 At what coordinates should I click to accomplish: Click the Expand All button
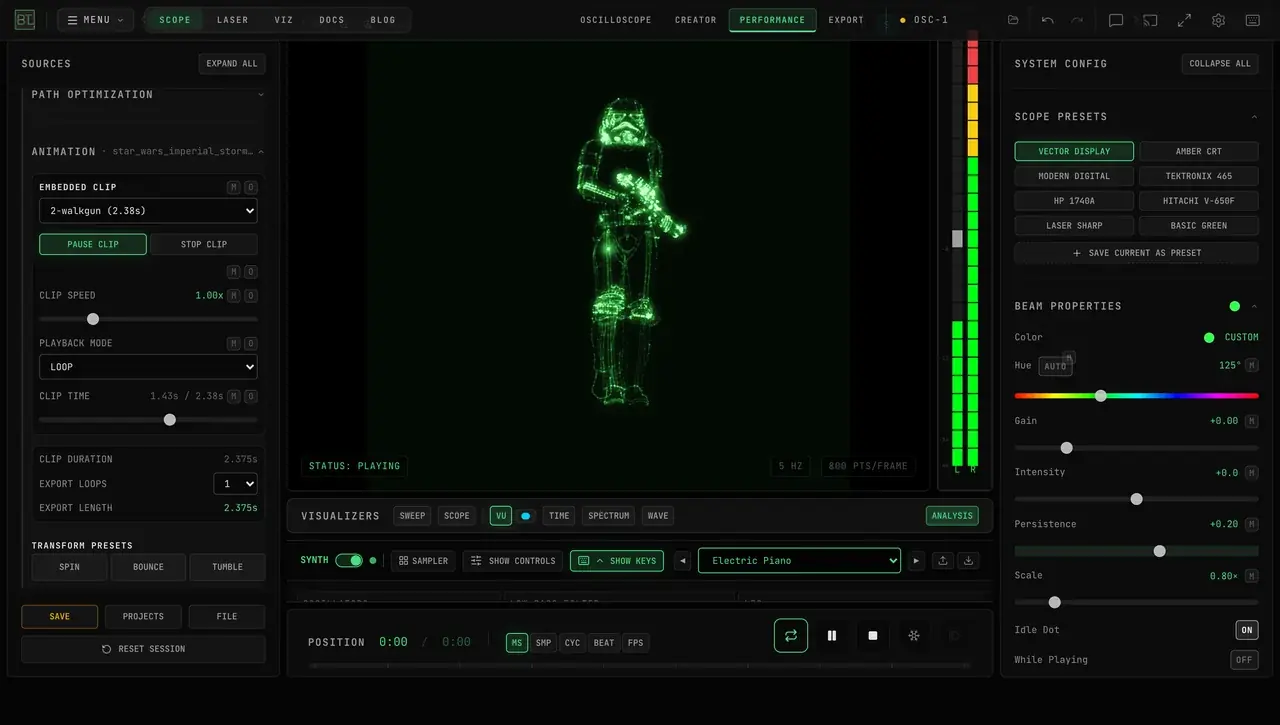tap(232, 64)
